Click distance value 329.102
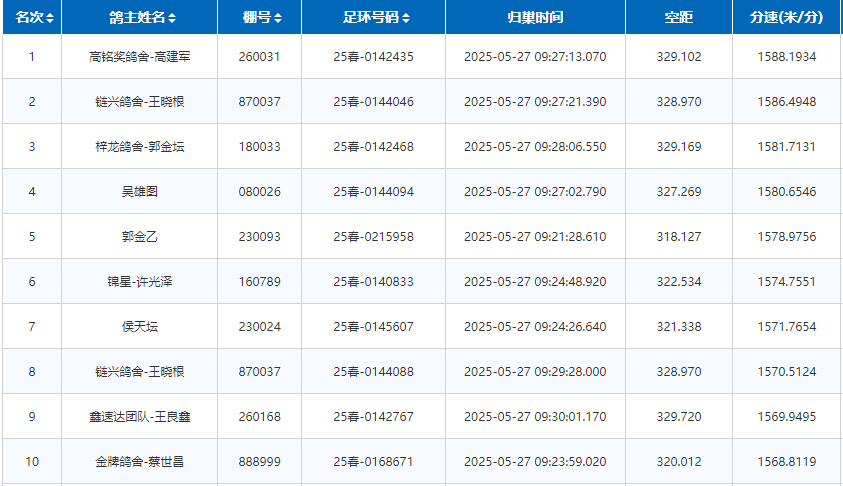 point(679,56)
